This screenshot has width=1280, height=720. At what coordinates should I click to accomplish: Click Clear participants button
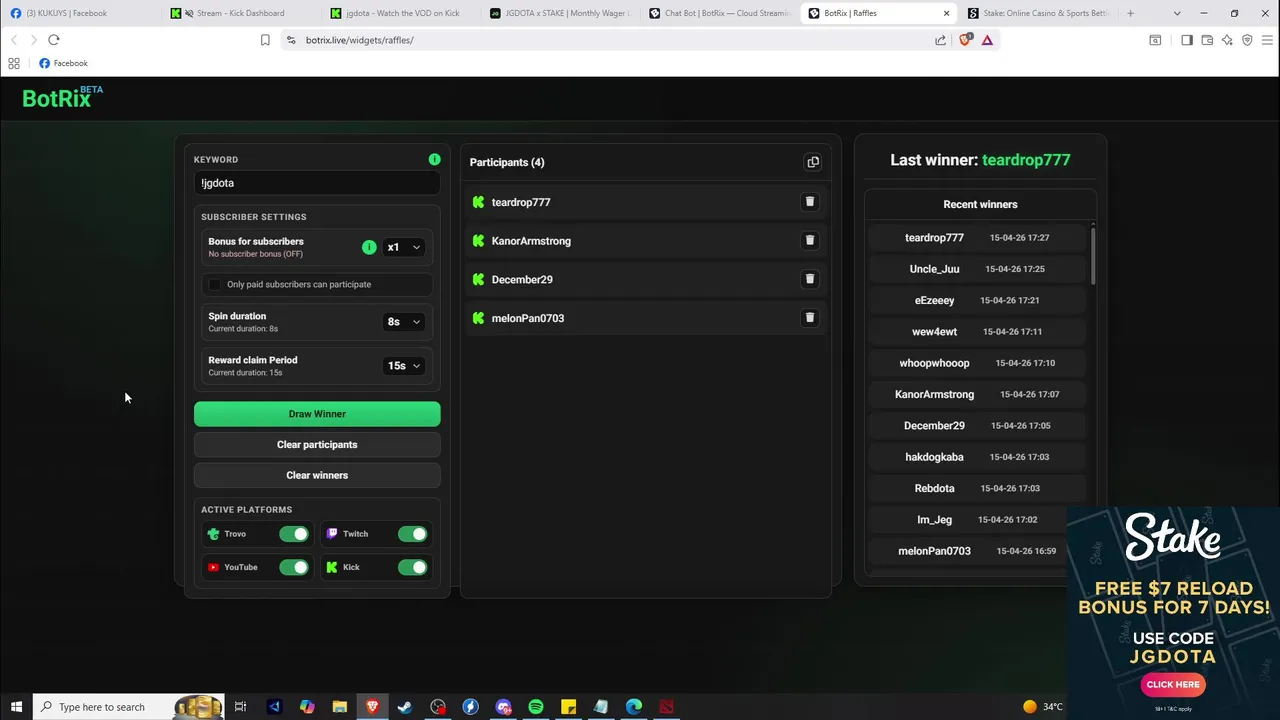tap(317, 445)
